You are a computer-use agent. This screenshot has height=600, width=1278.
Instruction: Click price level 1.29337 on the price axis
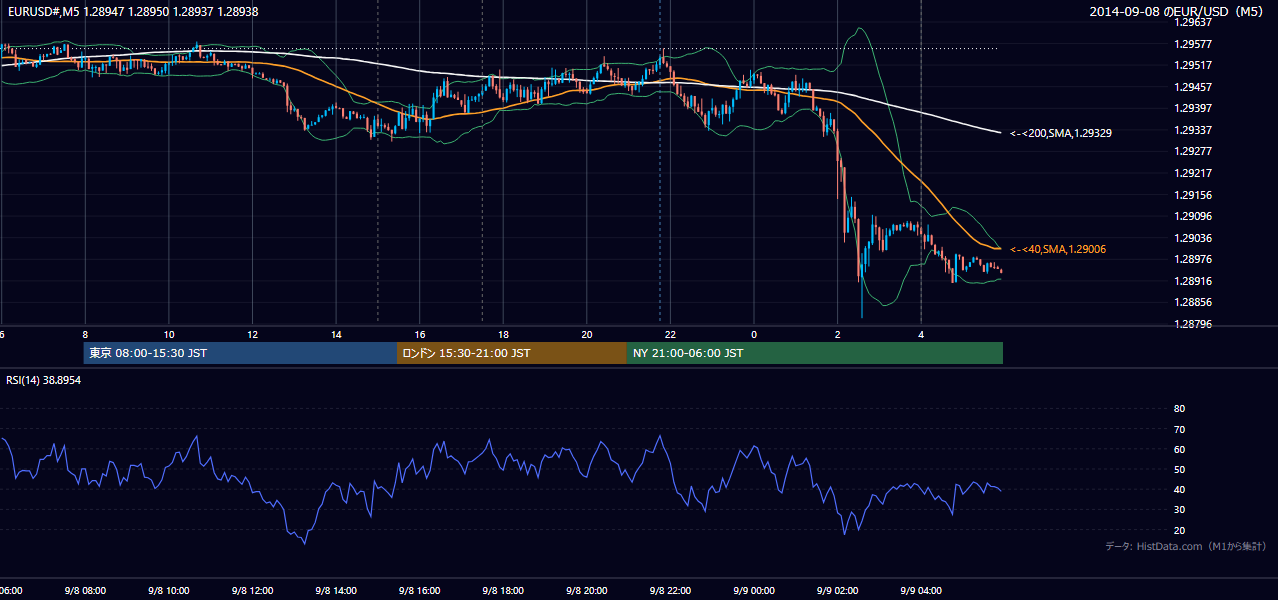pos(1192,130)
